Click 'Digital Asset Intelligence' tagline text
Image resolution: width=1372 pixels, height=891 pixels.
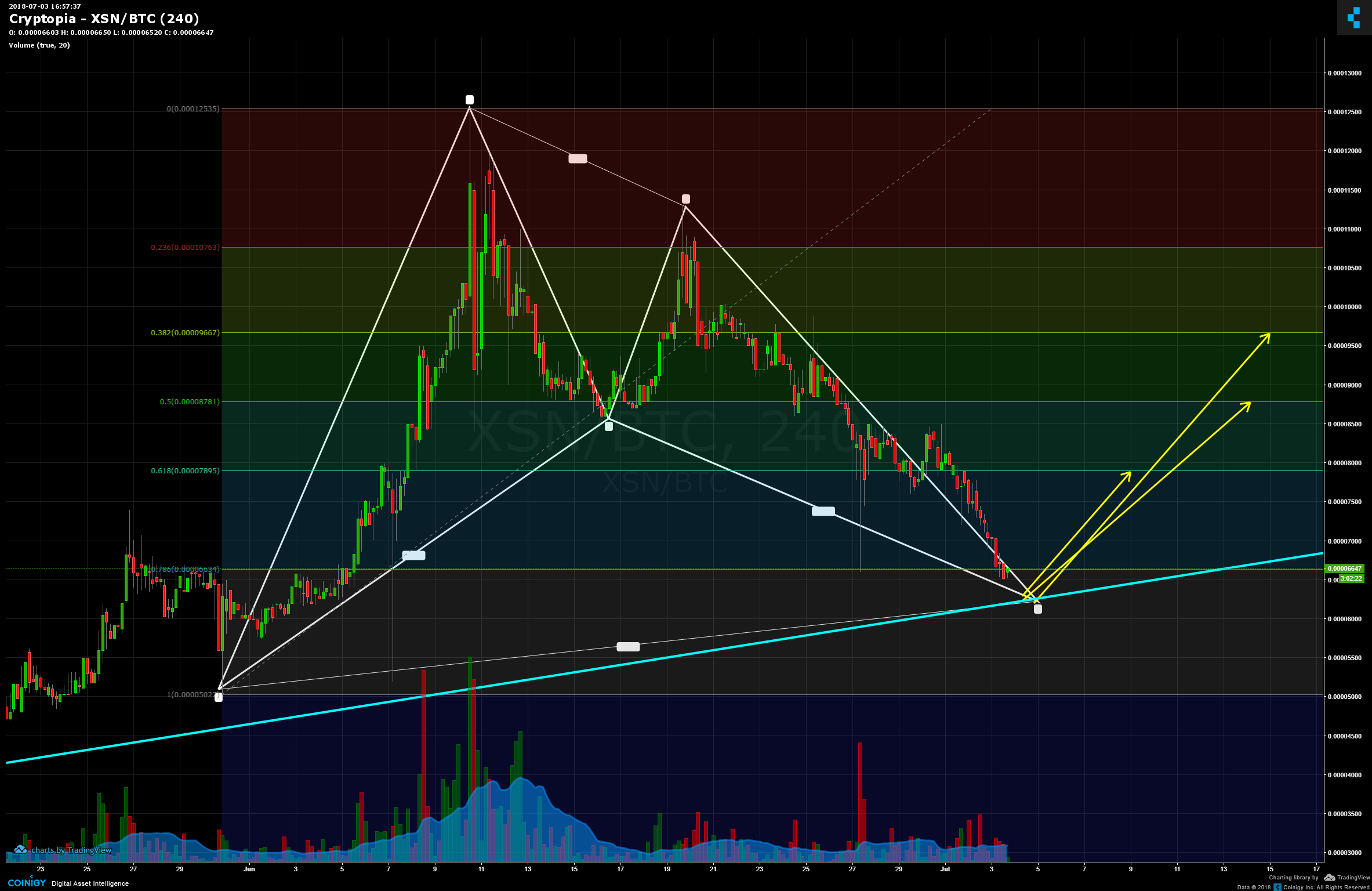click(90, 883)
